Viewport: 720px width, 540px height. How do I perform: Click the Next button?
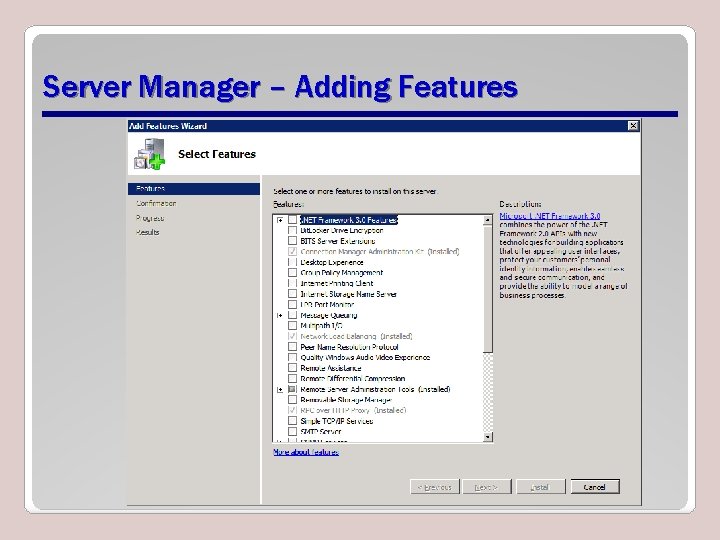point(487,487)
